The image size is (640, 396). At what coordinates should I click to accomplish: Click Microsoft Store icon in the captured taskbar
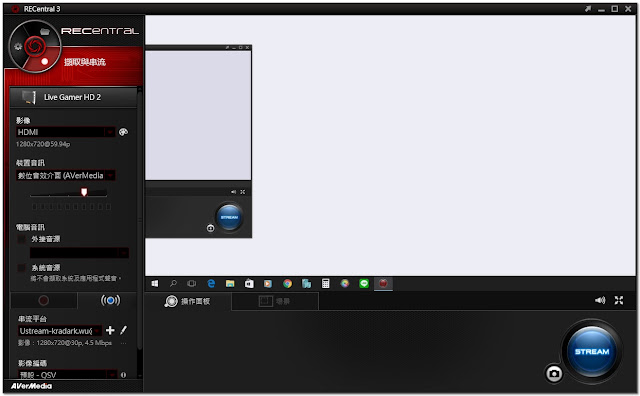[x=249, y=283]
